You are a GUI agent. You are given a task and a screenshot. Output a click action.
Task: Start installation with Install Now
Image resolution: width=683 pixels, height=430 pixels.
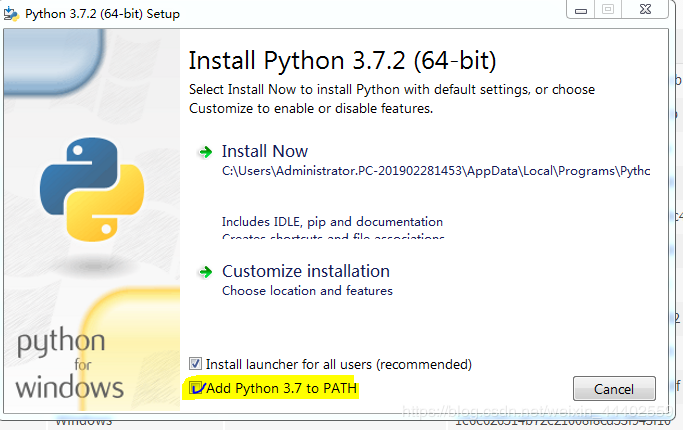tap(265, 151)
